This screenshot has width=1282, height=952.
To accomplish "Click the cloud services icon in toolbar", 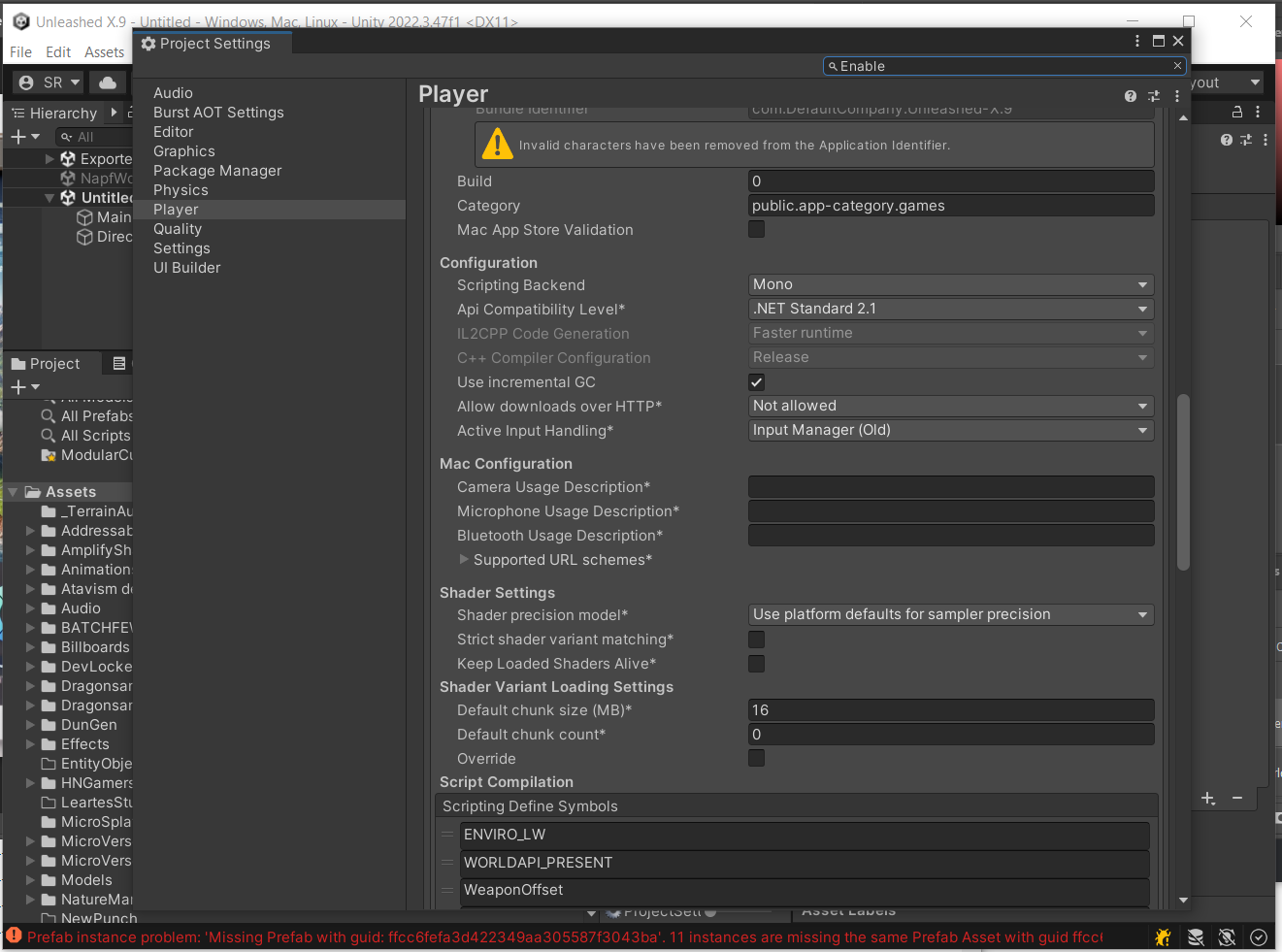I will click(x=108, y=82).
